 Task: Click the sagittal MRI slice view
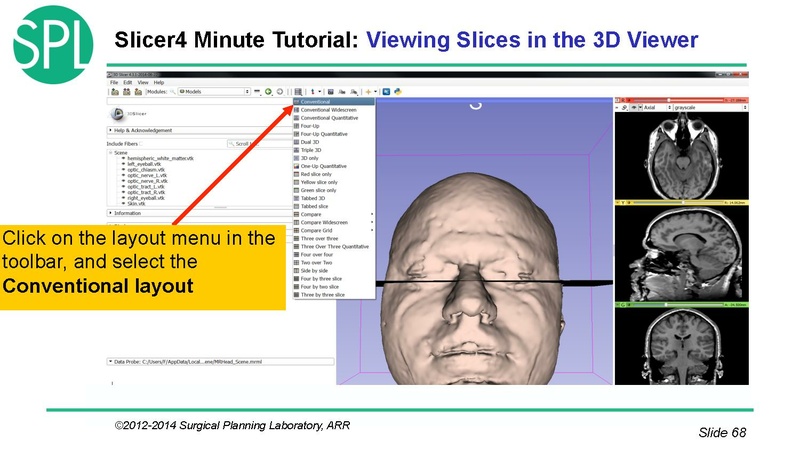point(682,254)
